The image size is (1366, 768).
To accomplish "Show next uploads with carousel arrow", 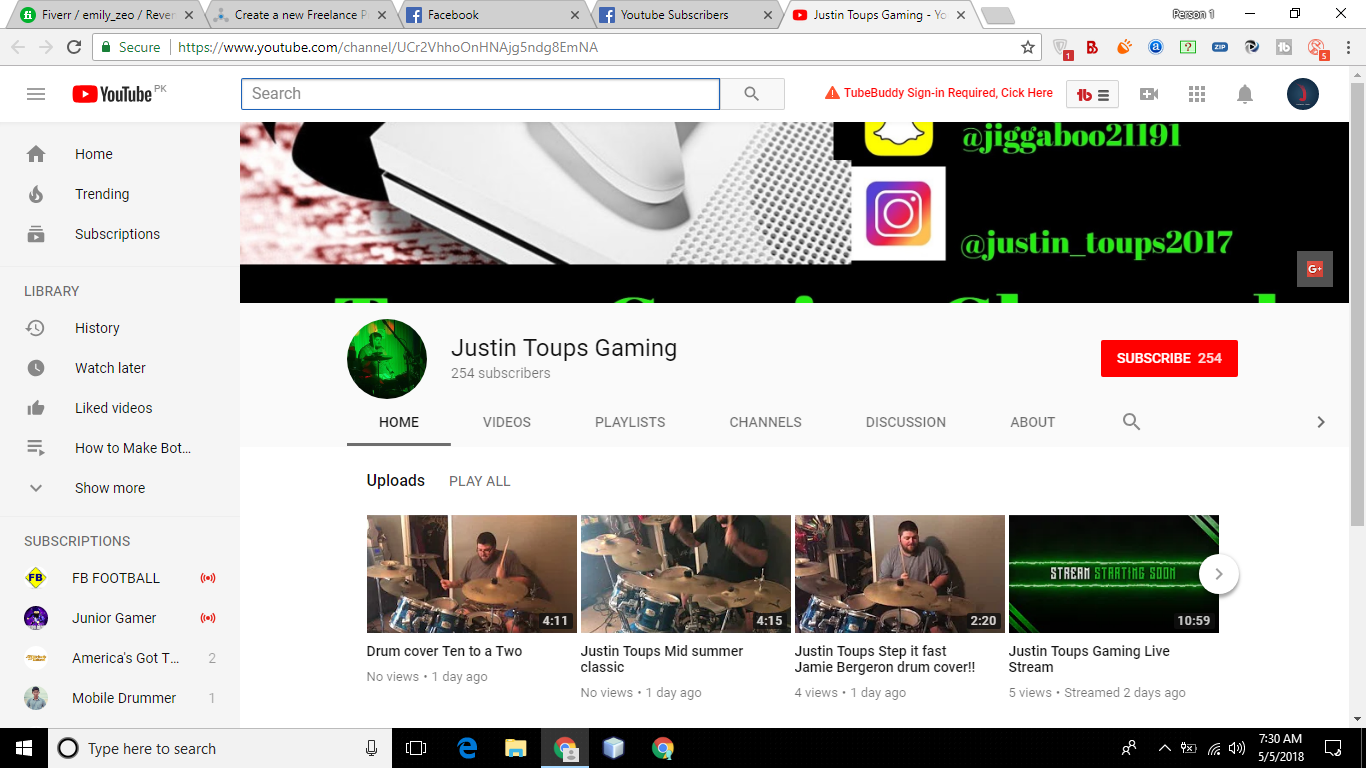I will tap(1218, 574).
